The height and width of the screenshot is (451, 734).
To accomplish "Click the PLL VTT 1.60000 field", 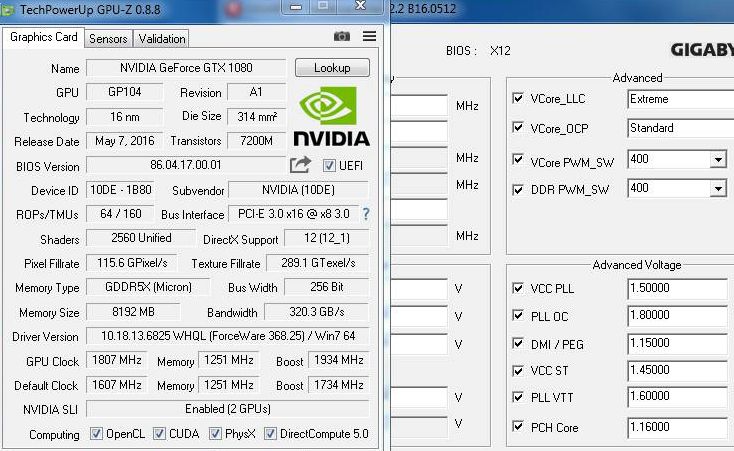I will point(677,397).
